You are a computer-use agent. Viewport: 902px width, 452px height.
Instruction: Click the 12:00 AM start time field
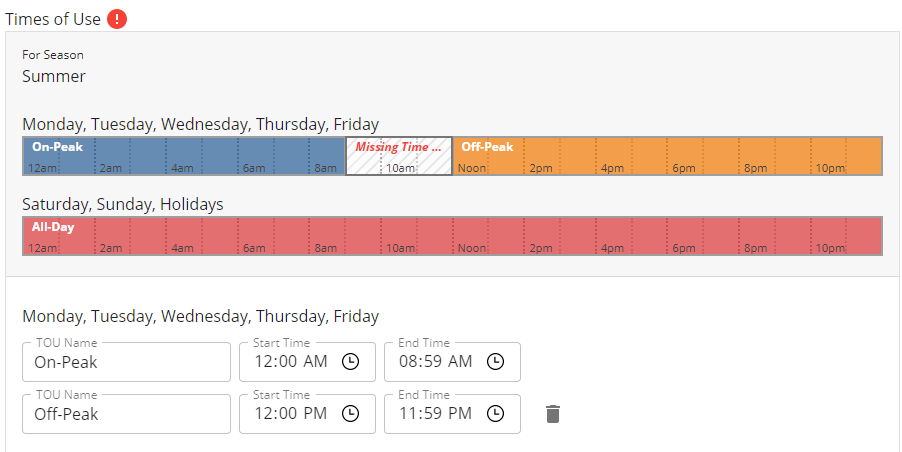pyautogui.click(x=290, y=362)
